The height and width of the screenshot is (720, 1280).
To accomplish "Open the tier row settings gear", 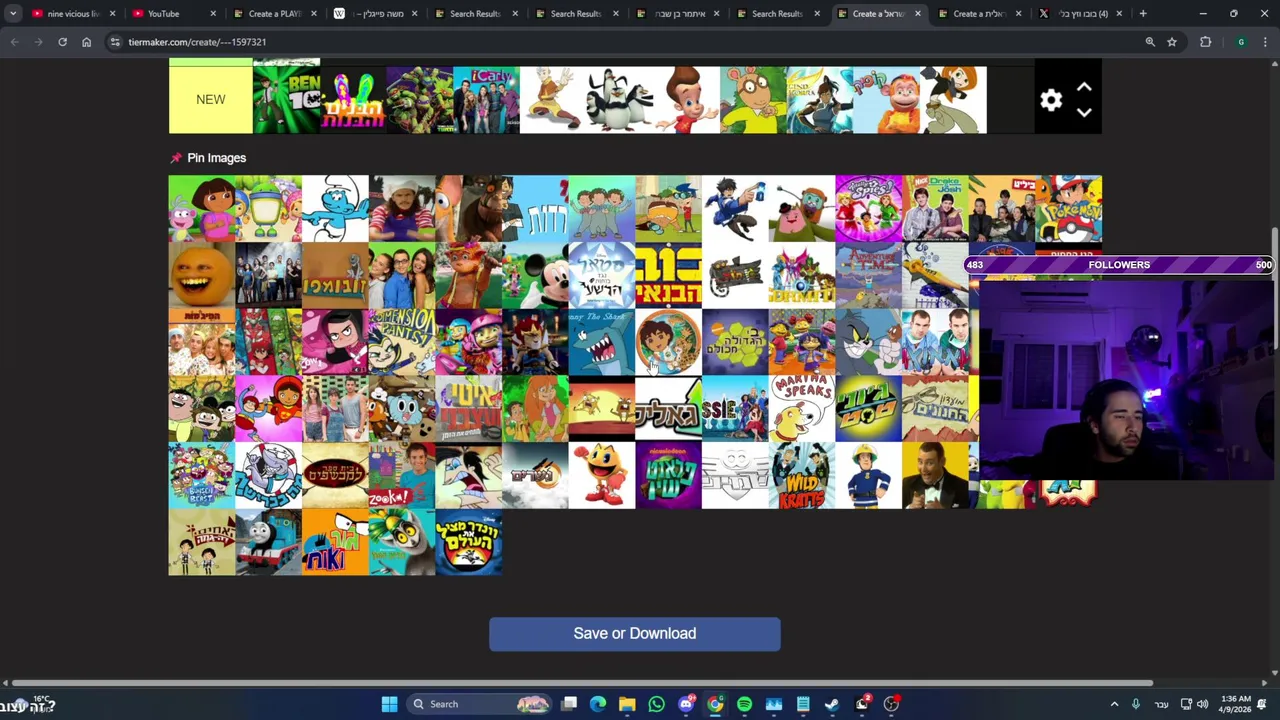I will point(1050,100).
